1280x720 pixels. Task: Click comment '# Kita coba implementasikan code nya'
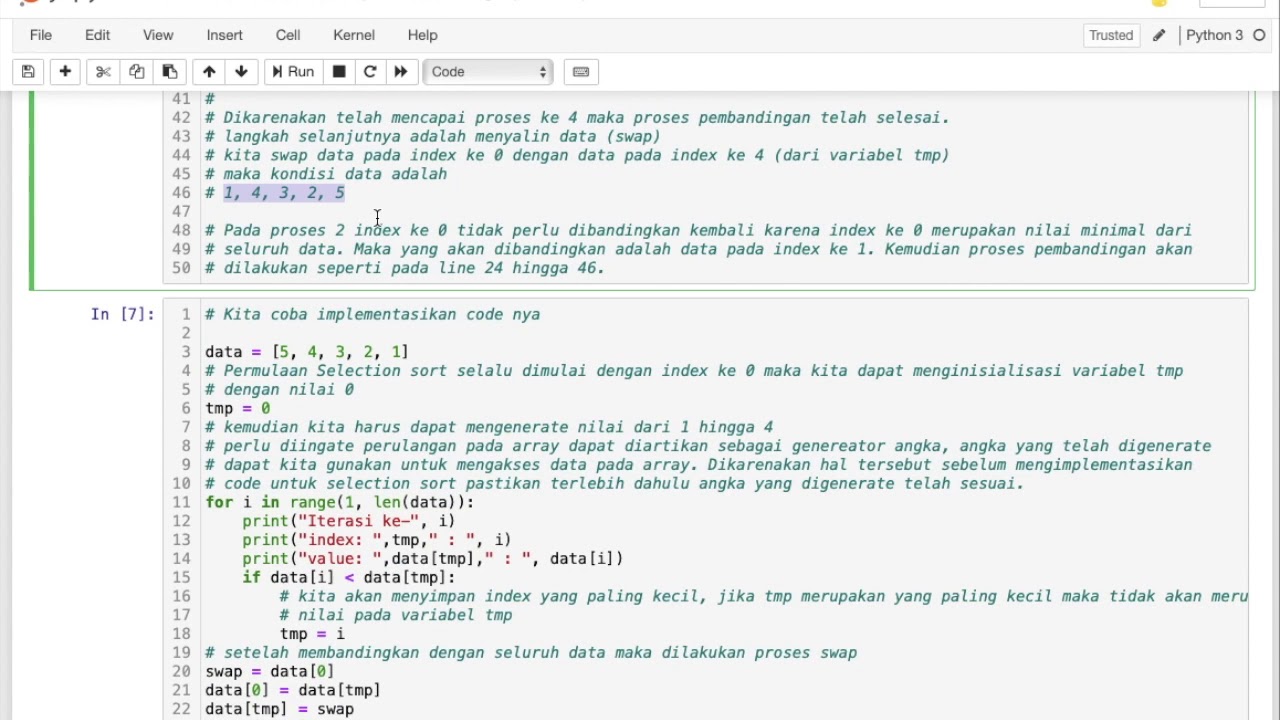(x=372, y=314)
